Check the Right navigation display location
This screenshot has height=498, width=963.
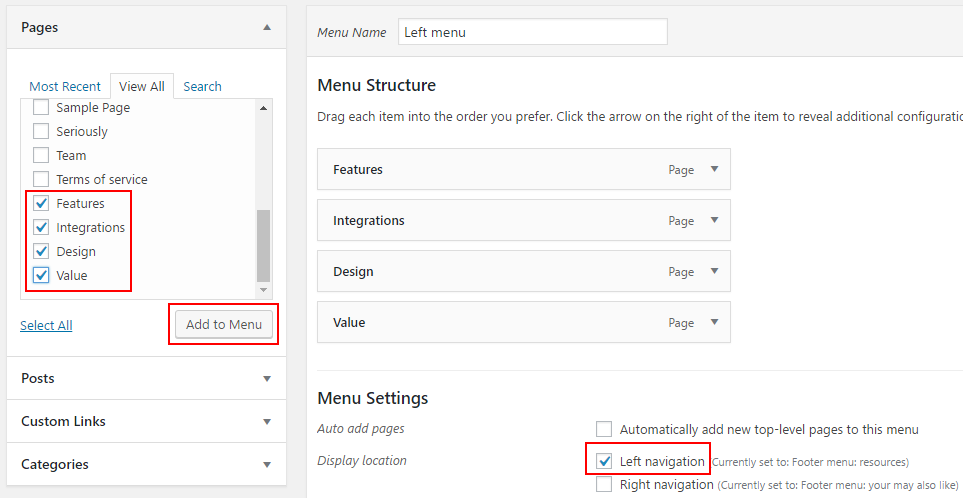click(x=604, y=484)
